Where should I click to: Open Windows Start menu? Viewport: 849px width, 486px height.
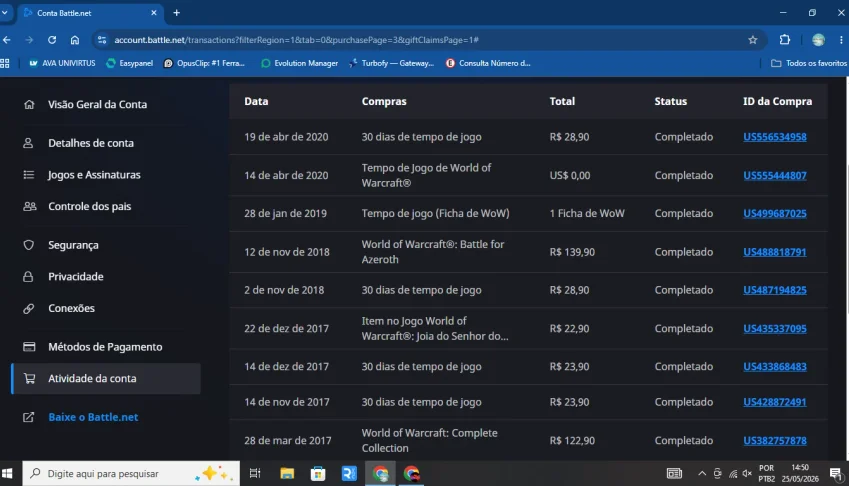pyautogui.click(x=7, y=474)
